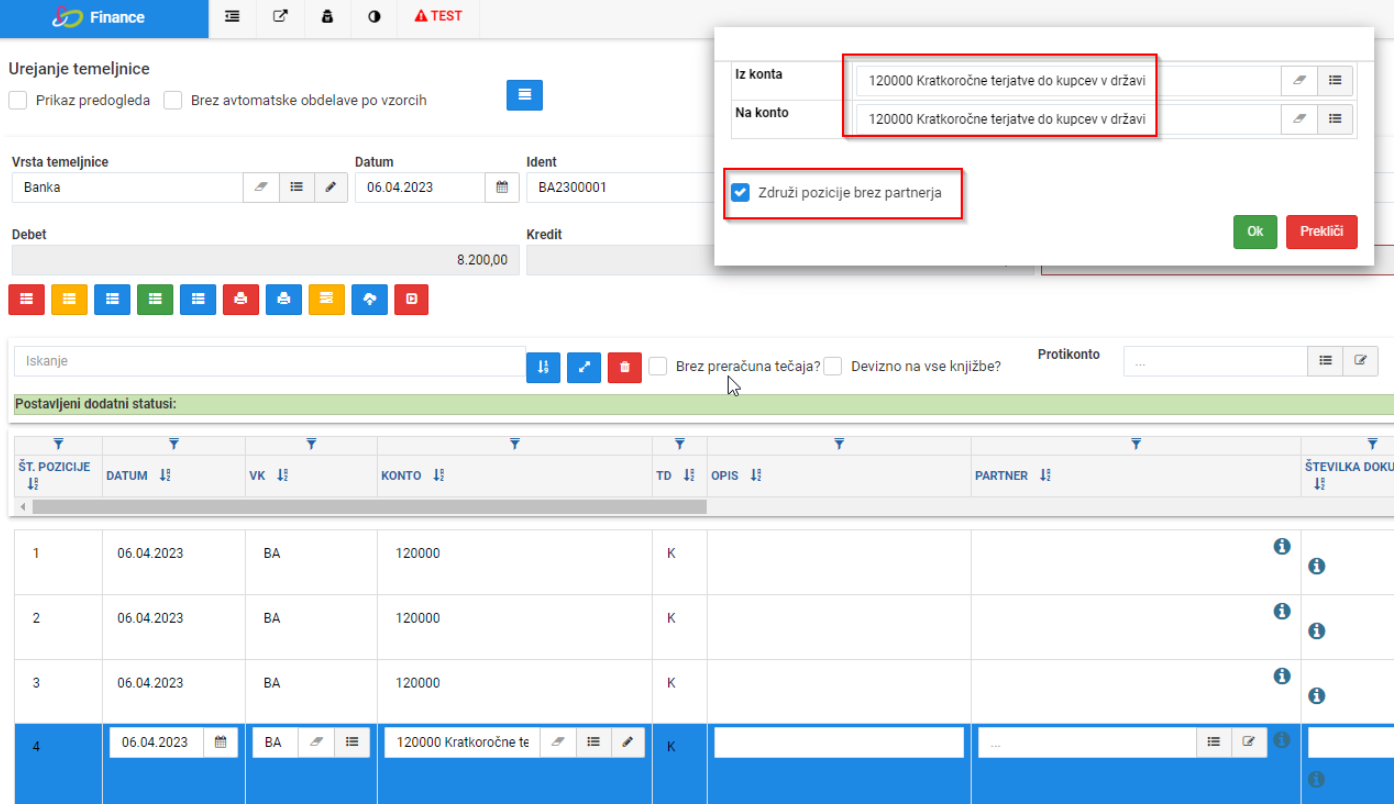Click the red play toolbar button
Screen dimensions: 1394x804
click(411, 299)
